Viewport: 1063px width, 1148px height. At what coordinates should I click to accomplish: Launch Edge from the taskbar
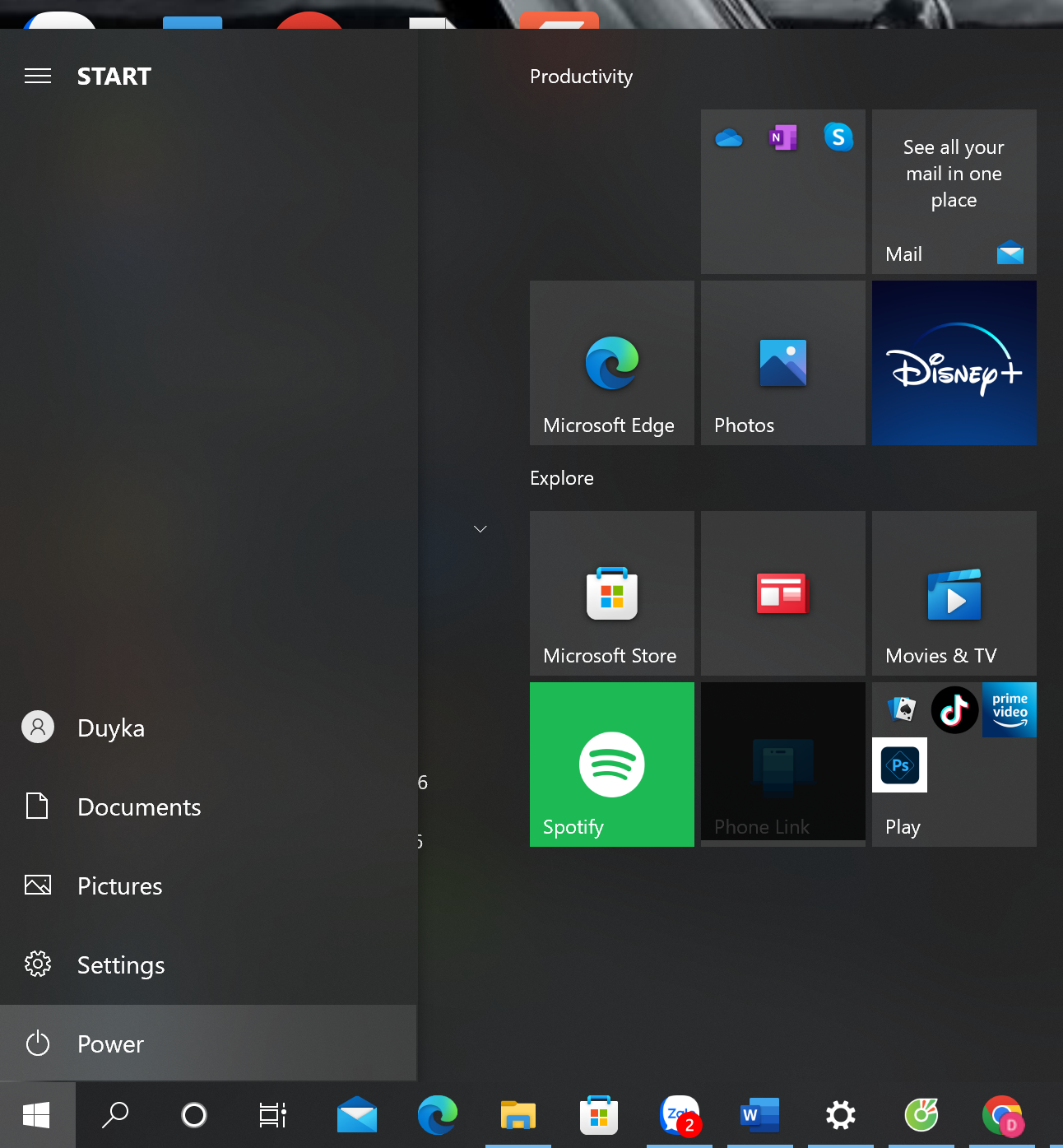(x=437, y=1115)
